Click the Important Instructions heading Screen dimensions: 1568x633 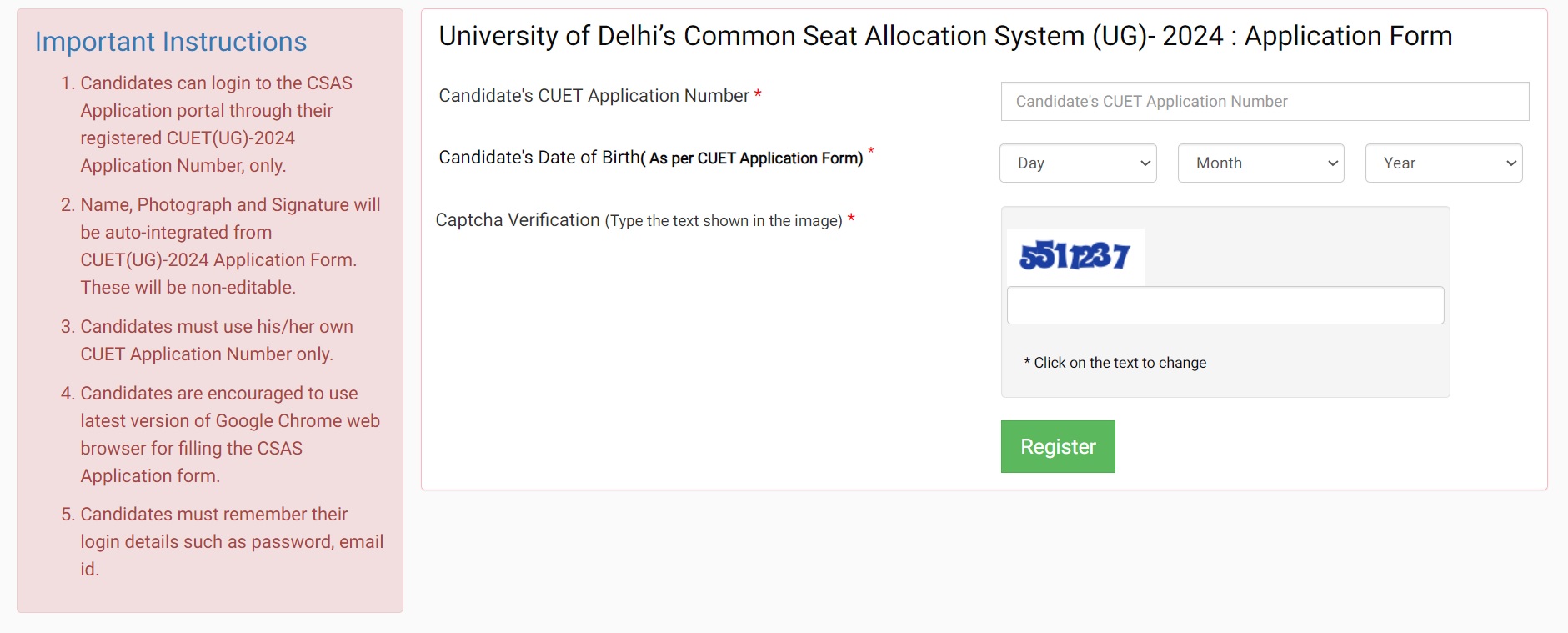[171, 42]
